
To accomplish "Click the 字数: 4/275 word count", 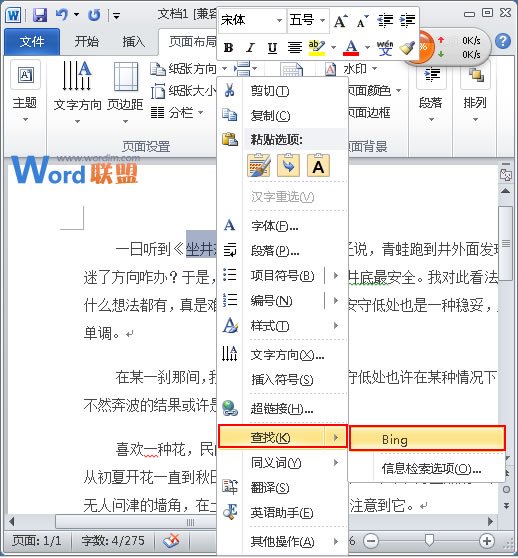I will coord(113,541).
